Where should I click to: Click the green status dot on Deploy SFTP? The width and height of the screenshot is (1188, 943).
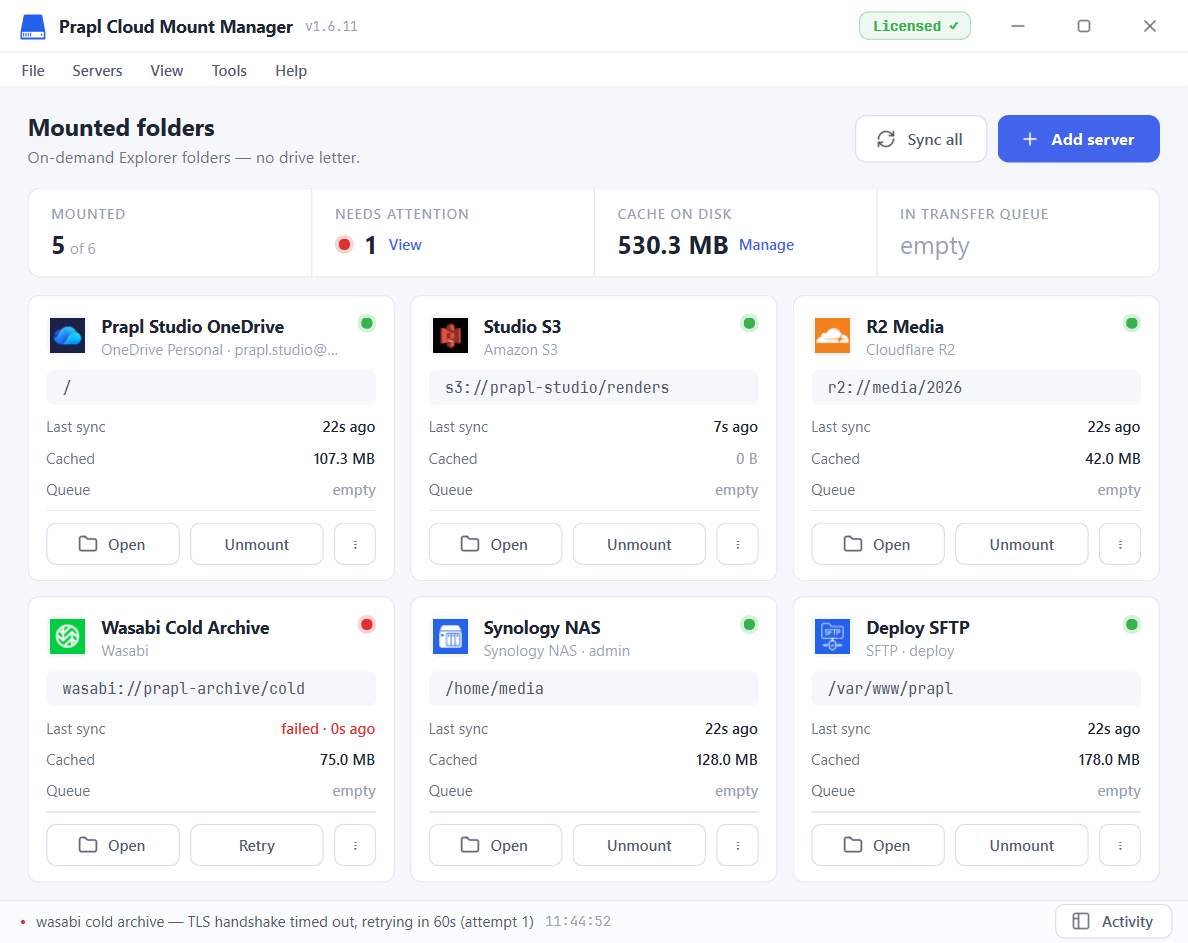point(1132,625)
